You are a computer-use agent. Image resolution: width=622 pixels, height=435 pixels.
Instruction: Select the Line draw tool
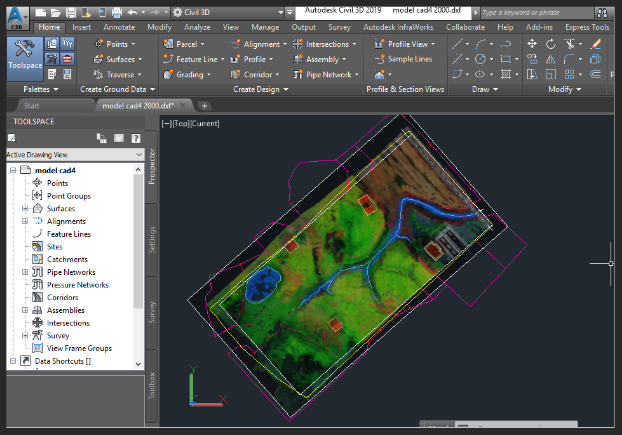pos(457,44)
